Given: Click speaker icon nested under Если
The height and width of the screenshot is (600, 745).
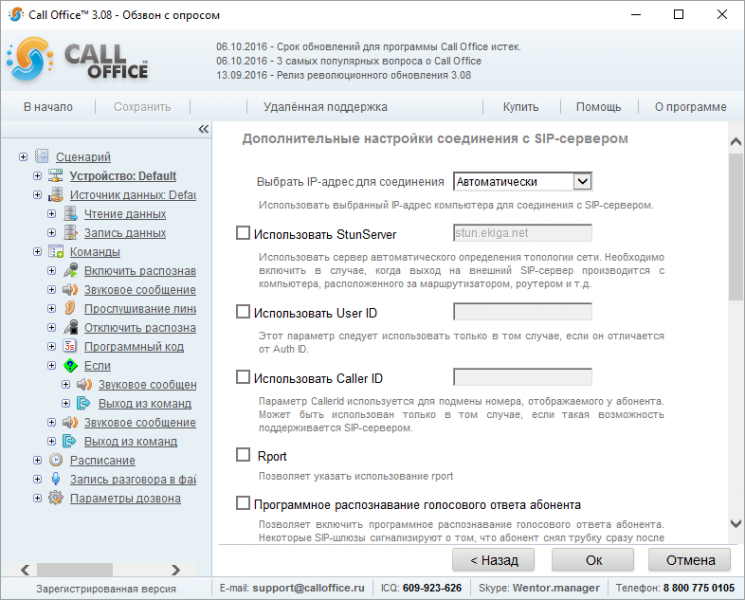Looking at the screenshot, I should pos(84,384).
